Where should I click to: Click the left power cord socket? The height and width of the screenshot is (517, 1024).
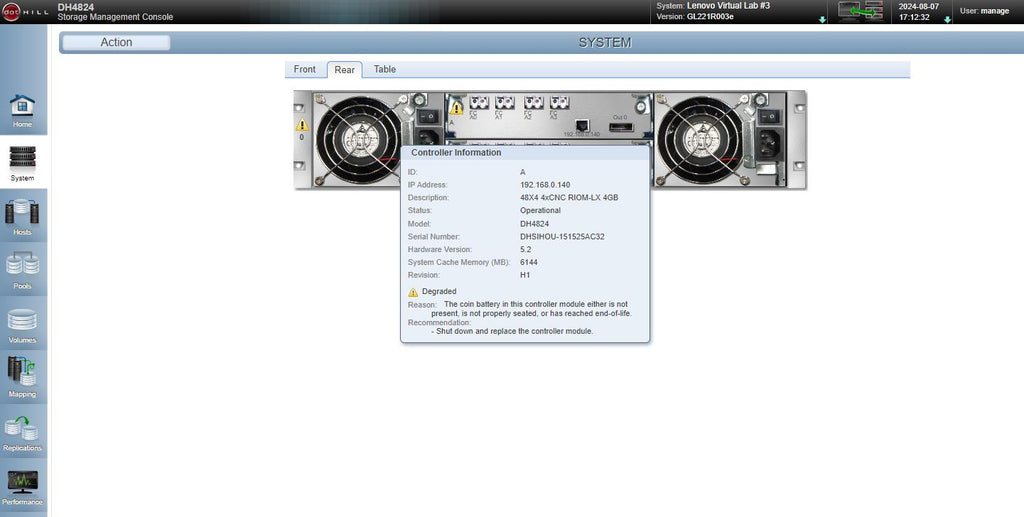tap(428, 138)
